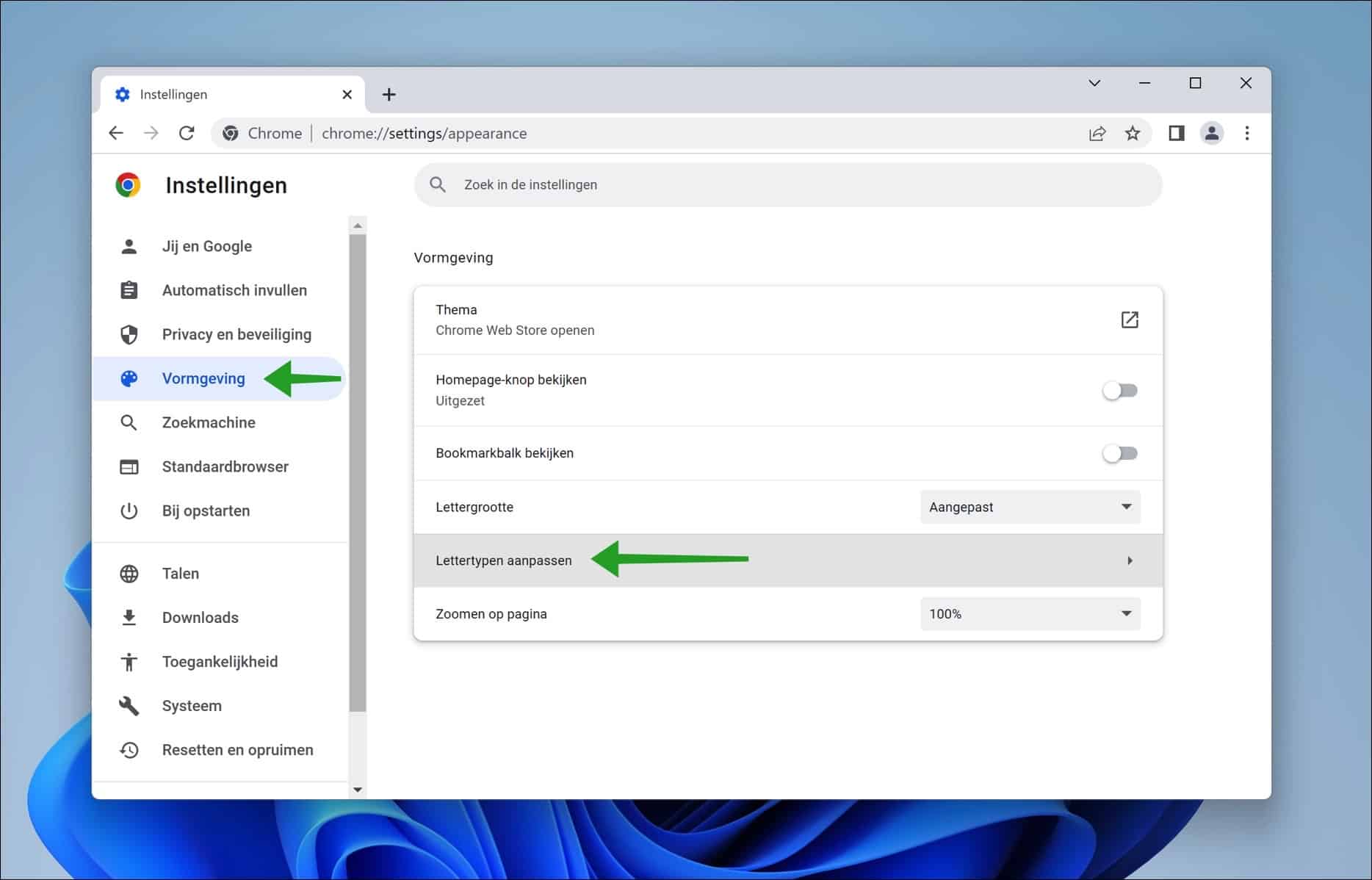
Task: Click the globe icon for Talen
Action: (x=129, y=574)
